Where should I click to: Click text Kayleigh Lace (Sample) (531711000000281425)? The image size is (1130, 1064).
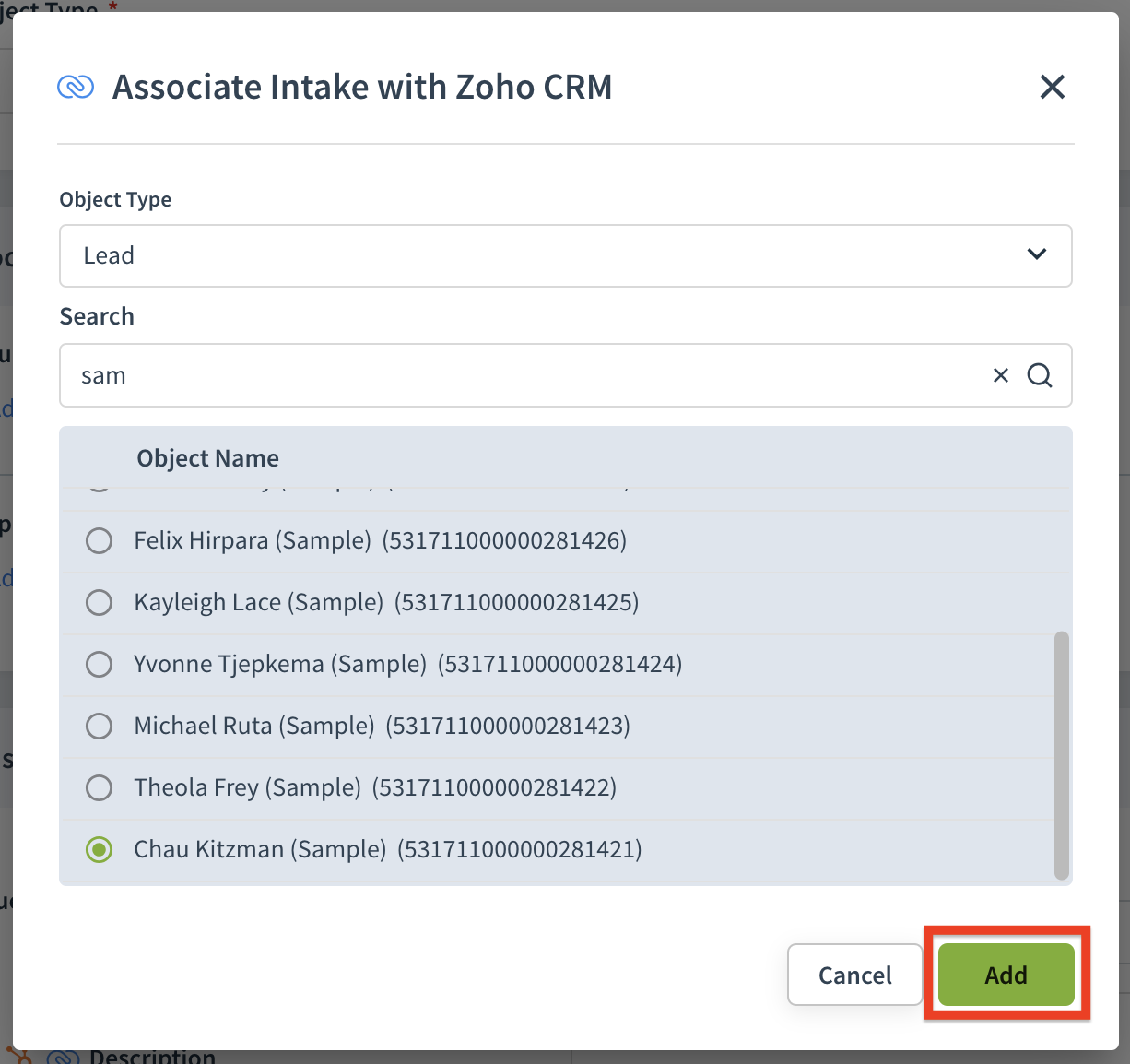tap(386, 602)
